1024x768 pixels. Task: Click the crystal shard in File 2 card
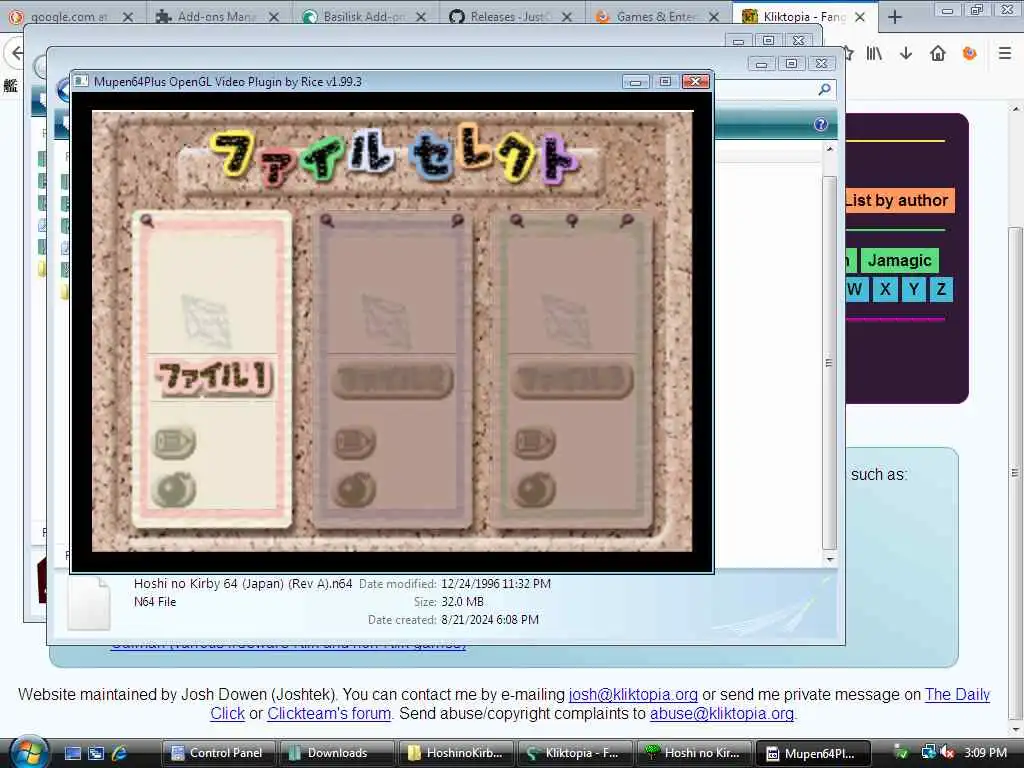coord(387,322)
